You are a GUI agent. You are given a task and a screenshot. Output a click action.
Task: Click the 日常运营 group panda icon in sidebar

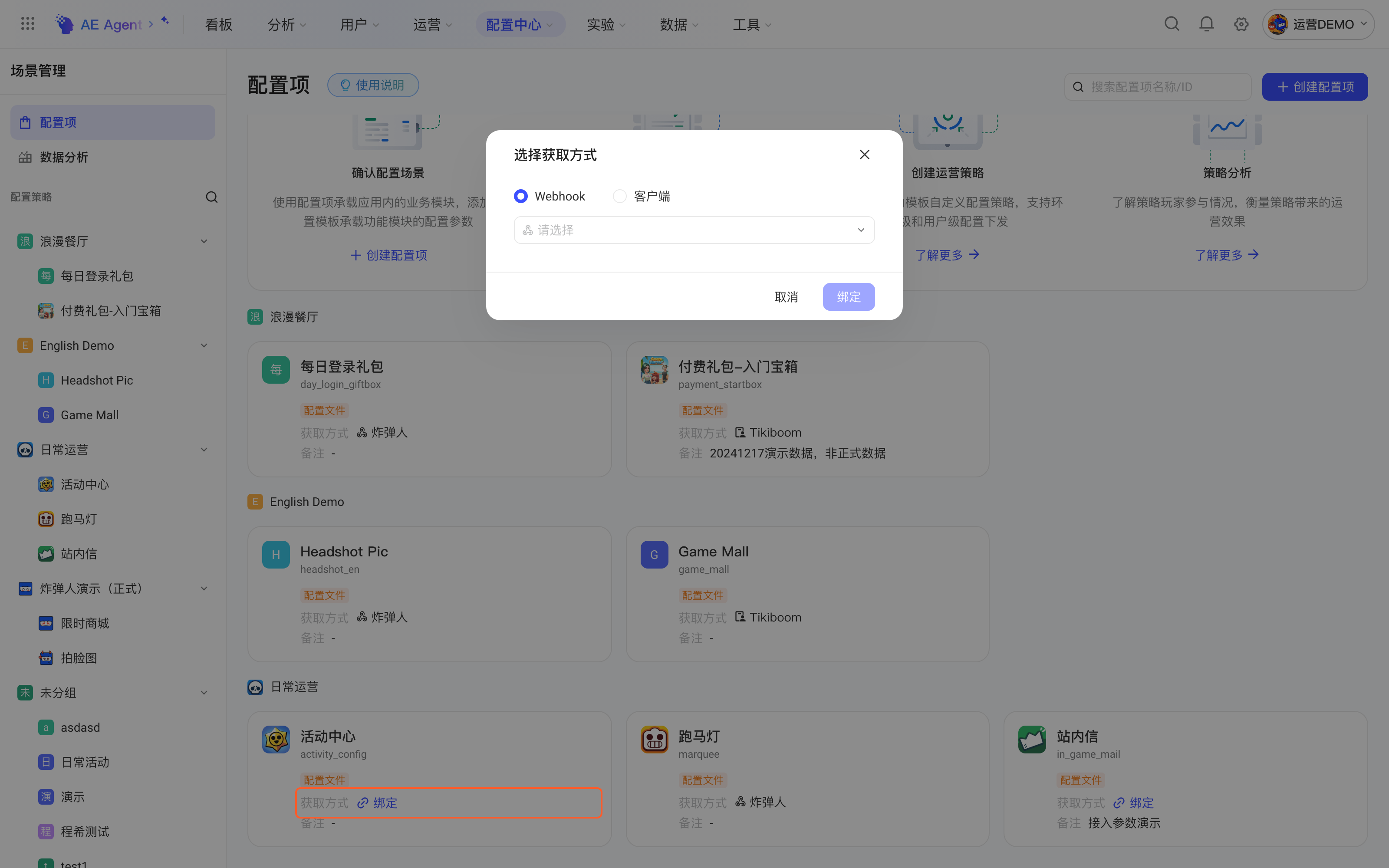click(x=25, y=450)
